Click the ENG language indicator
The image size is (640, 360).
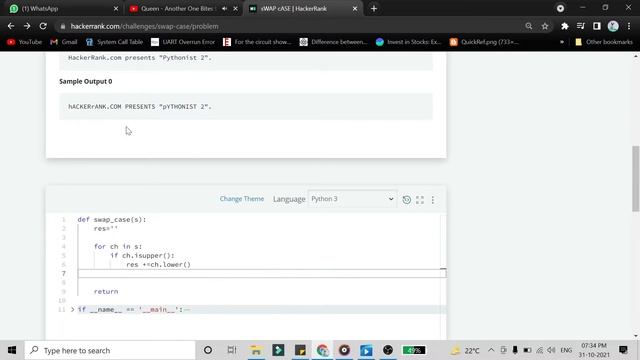point(566,350)
